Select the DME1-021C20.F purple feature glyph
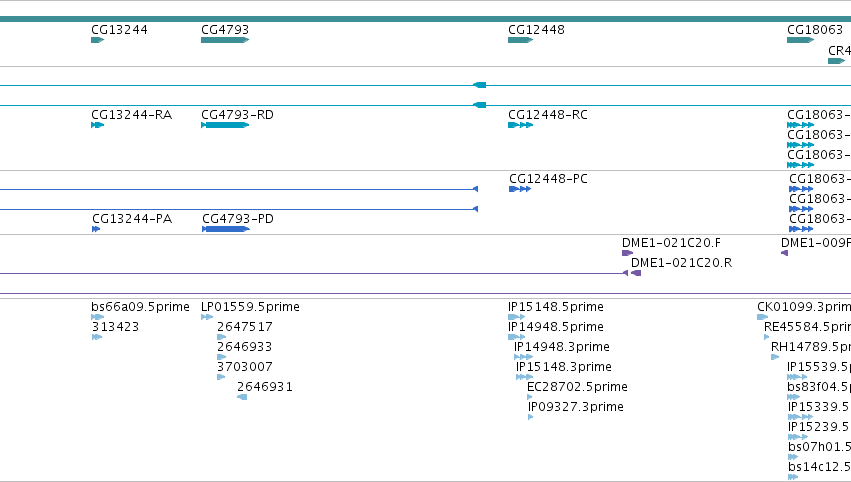The height and width of the screenshot is (482, 851). (627, 253)
